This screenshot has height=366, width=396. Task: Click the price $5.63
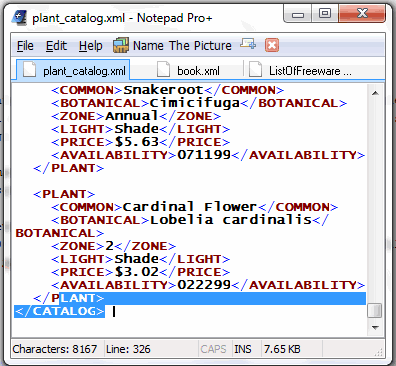click(x=137, y=142)
